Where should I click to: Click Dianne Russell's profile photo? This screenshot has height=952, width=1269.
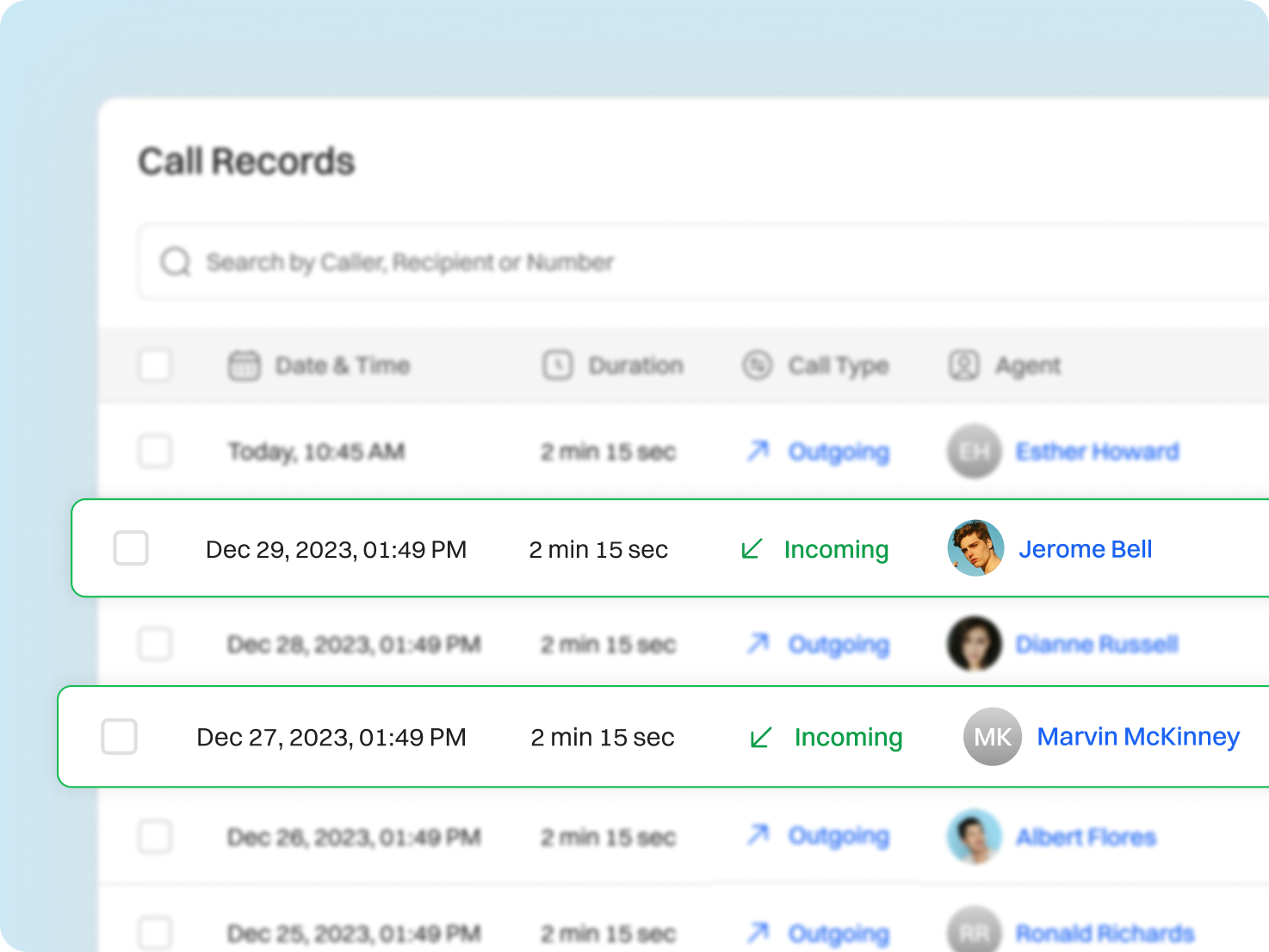tap(973, 644)
